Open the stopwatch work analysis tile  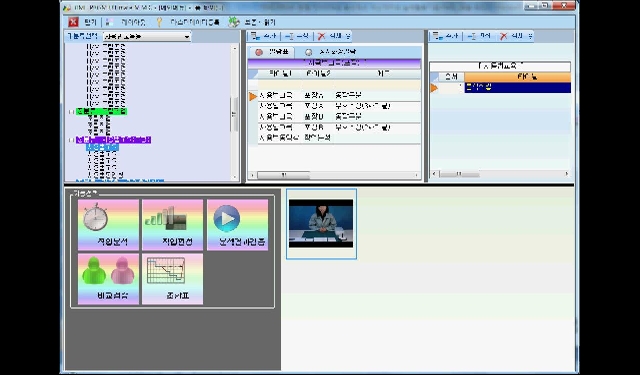109,225
